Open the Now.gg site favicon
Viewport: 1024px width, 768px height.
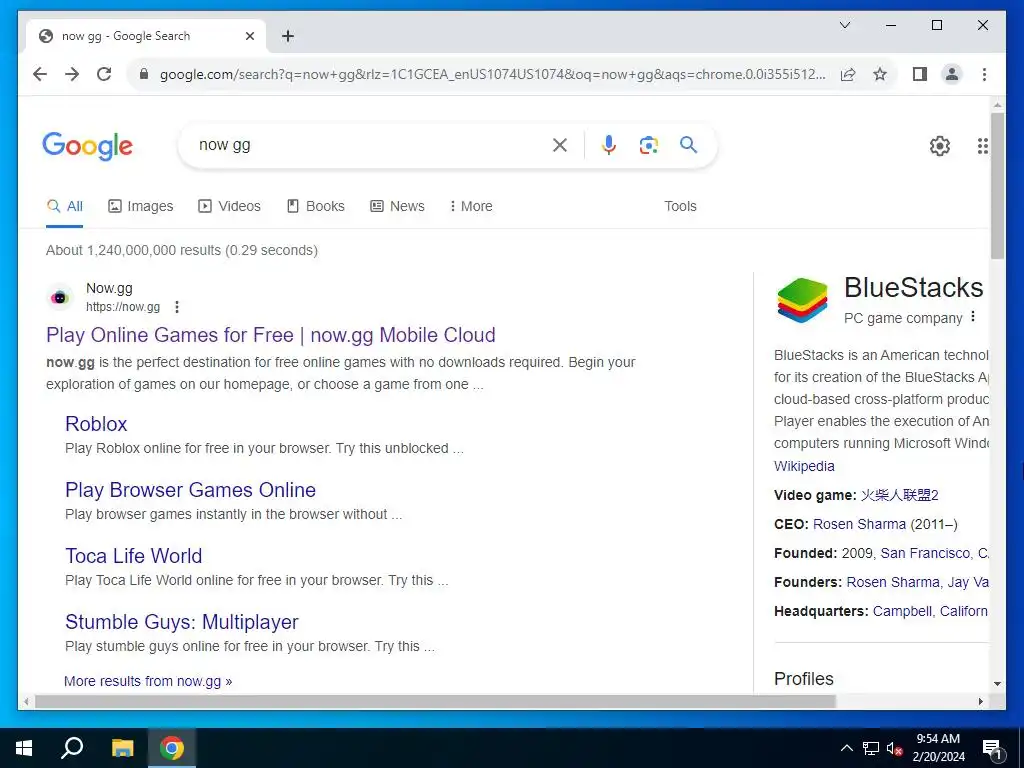pyautogui.click(x=60, y=298)
